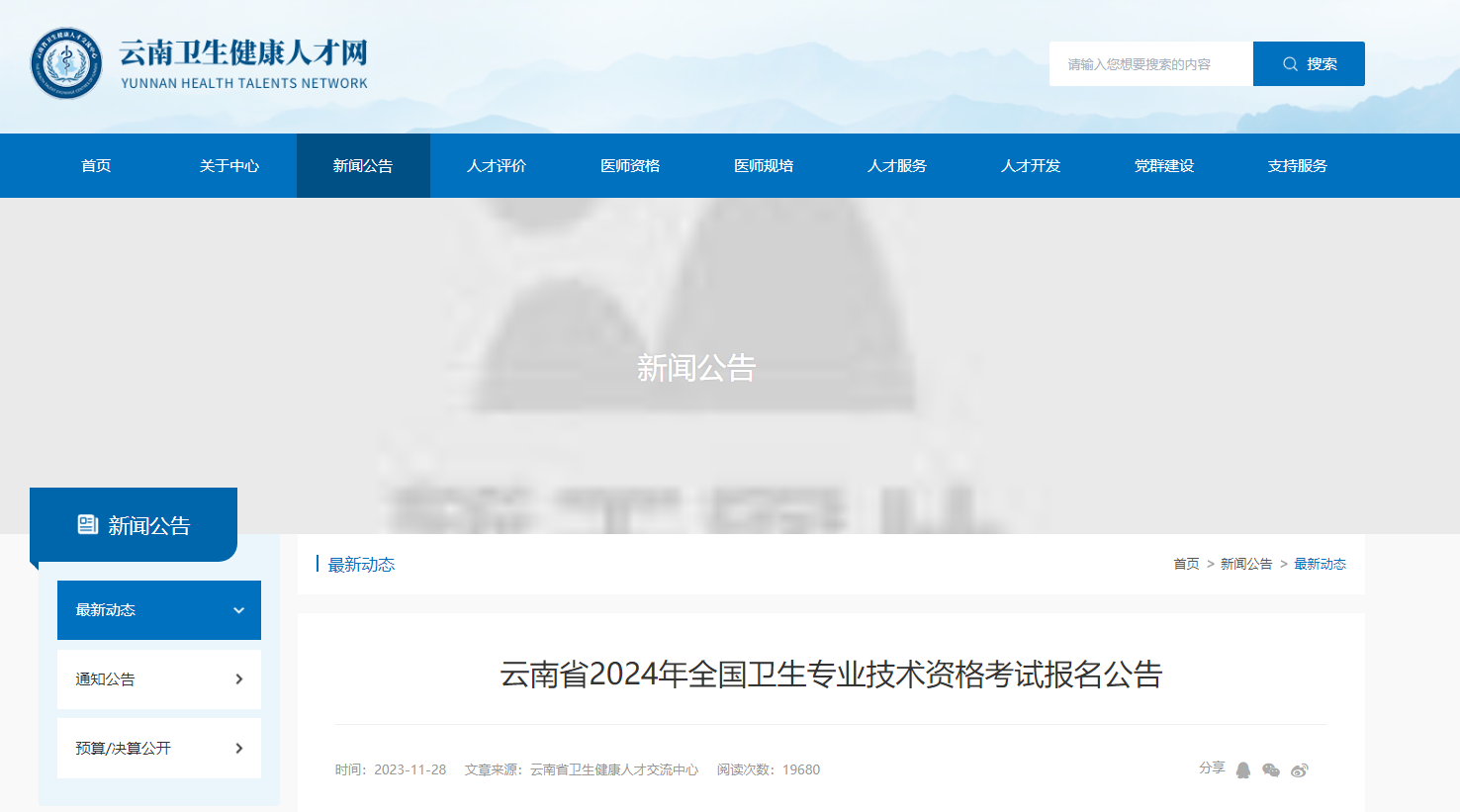Click the Yunnan Health Talents Network logo emblem
Image resolution: width=1460 pixels, height=812 pixels.
pyautogui.click(x=66, y=63)
